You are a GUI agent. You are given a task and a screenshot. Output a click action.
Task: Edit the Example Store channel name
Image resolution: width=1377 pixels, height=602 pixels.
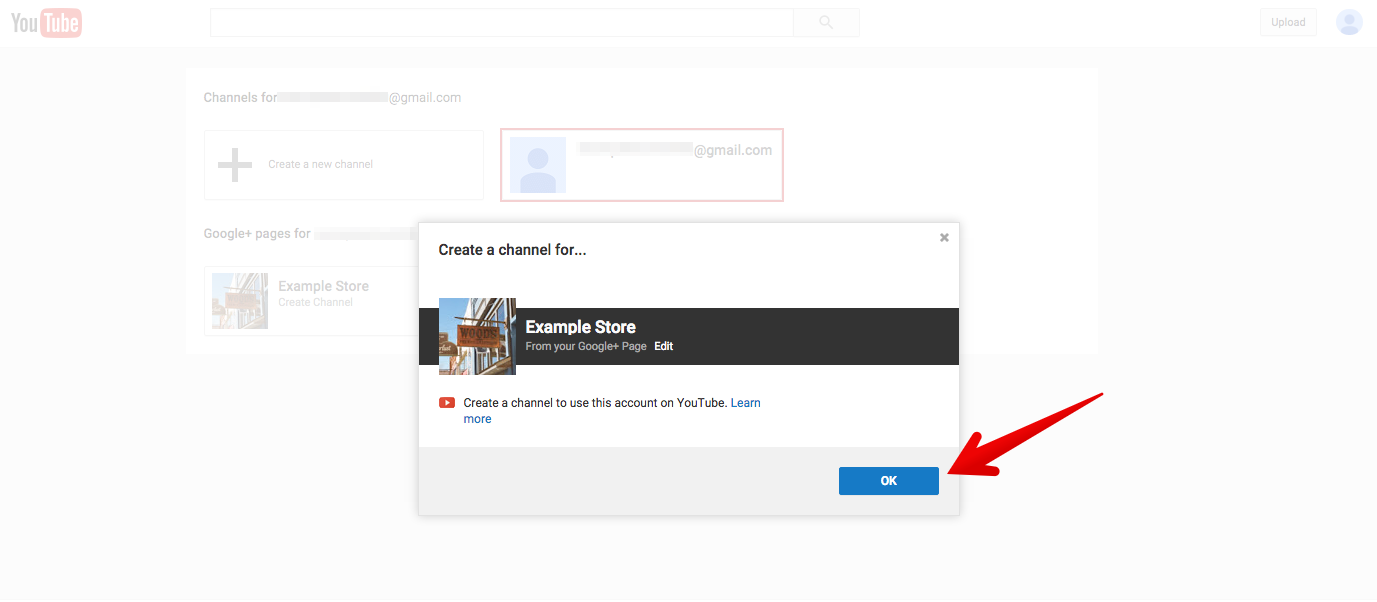click(663, 345)
